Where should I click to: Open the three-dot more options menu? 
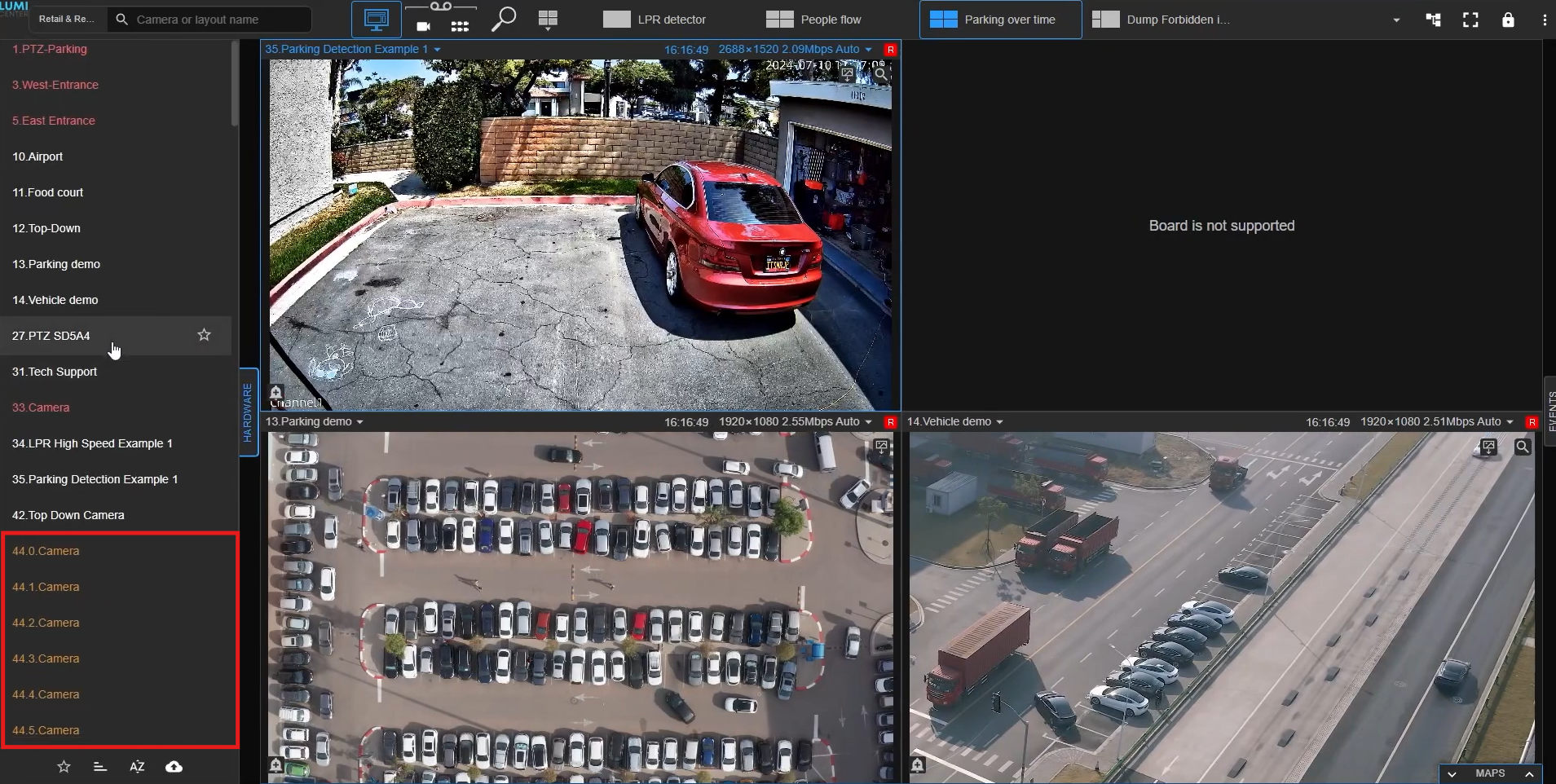pyautogui.click(x=1545, y=20)
